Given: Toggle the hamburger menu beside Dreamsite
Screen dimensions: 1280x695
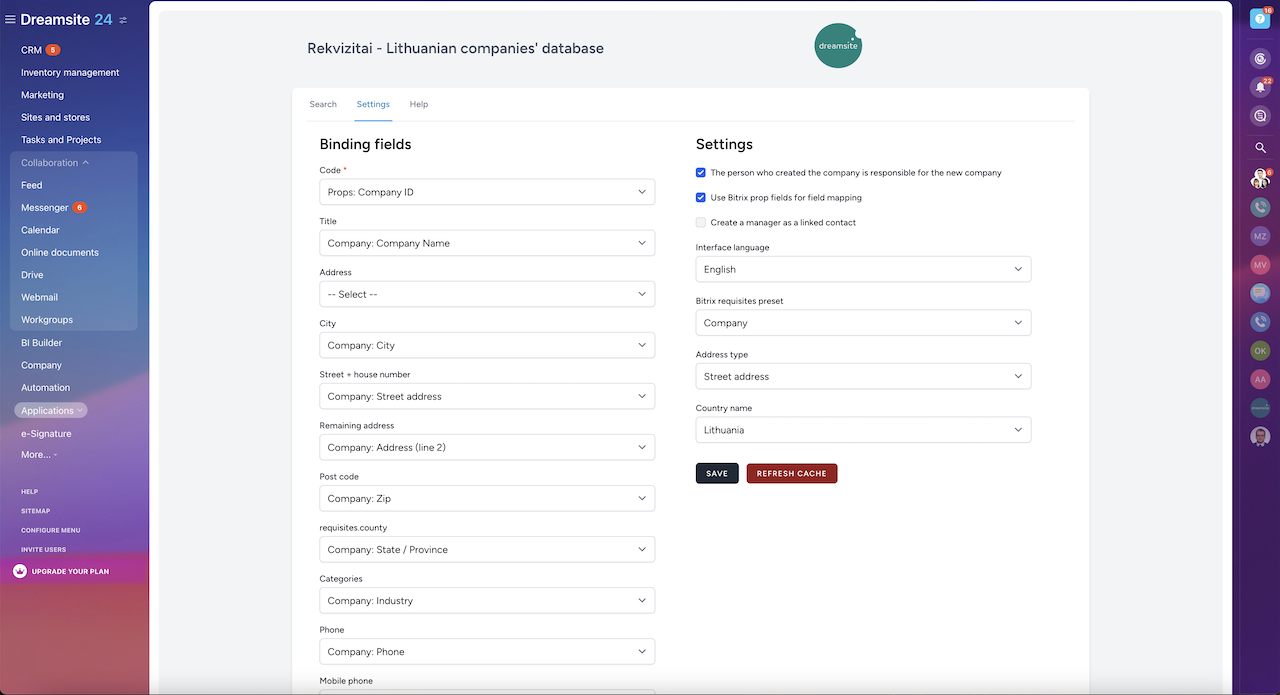Looking at the screenshot, I should point(10,20).
